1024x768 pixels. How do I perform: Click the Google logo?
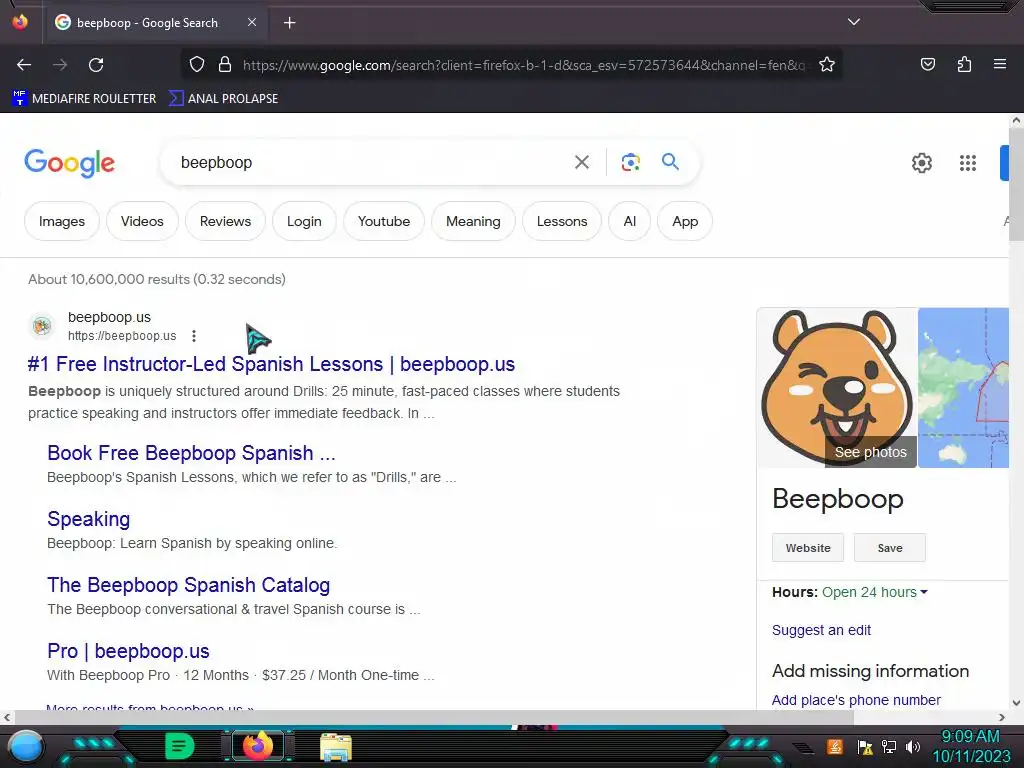(x=69, y=163)
